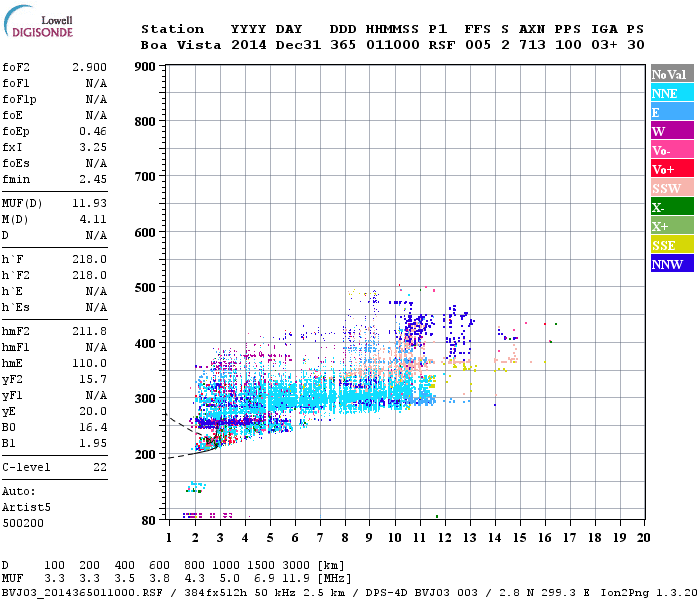Image resolution: width=700 pixels, height=600 pixels.
Task: Click the 900 km height axis label
Action: pos(145,67)
